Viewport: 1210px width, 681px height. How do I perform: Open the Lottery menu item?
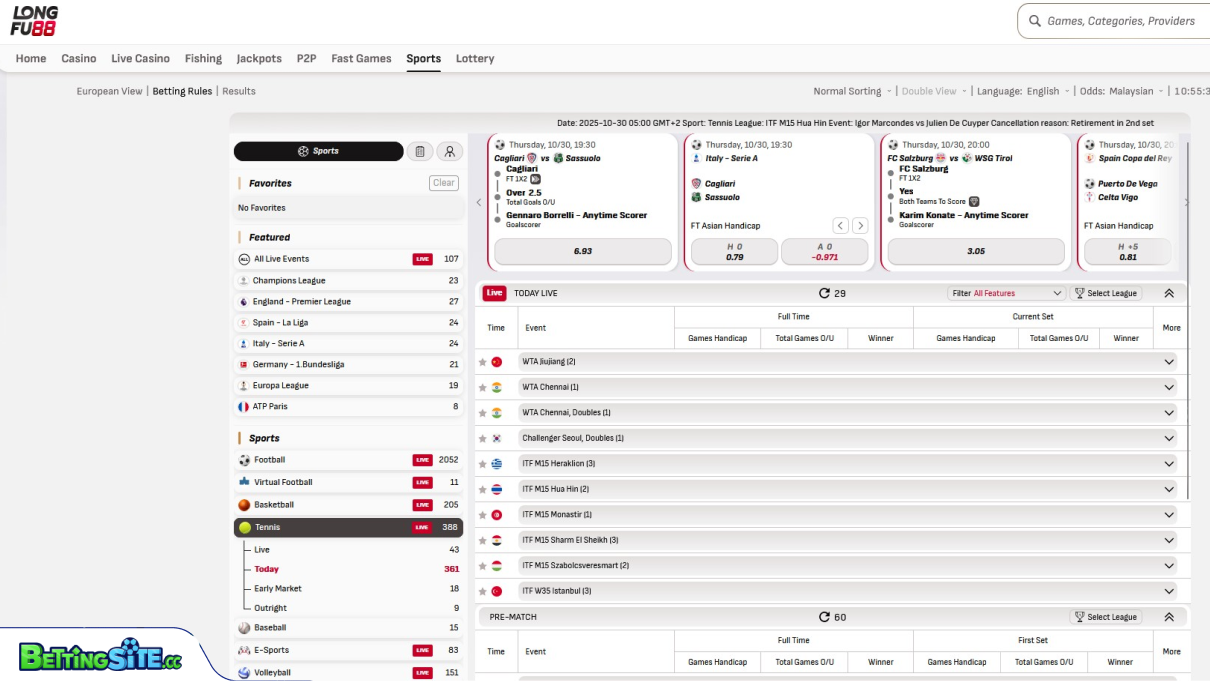[475, 58]
